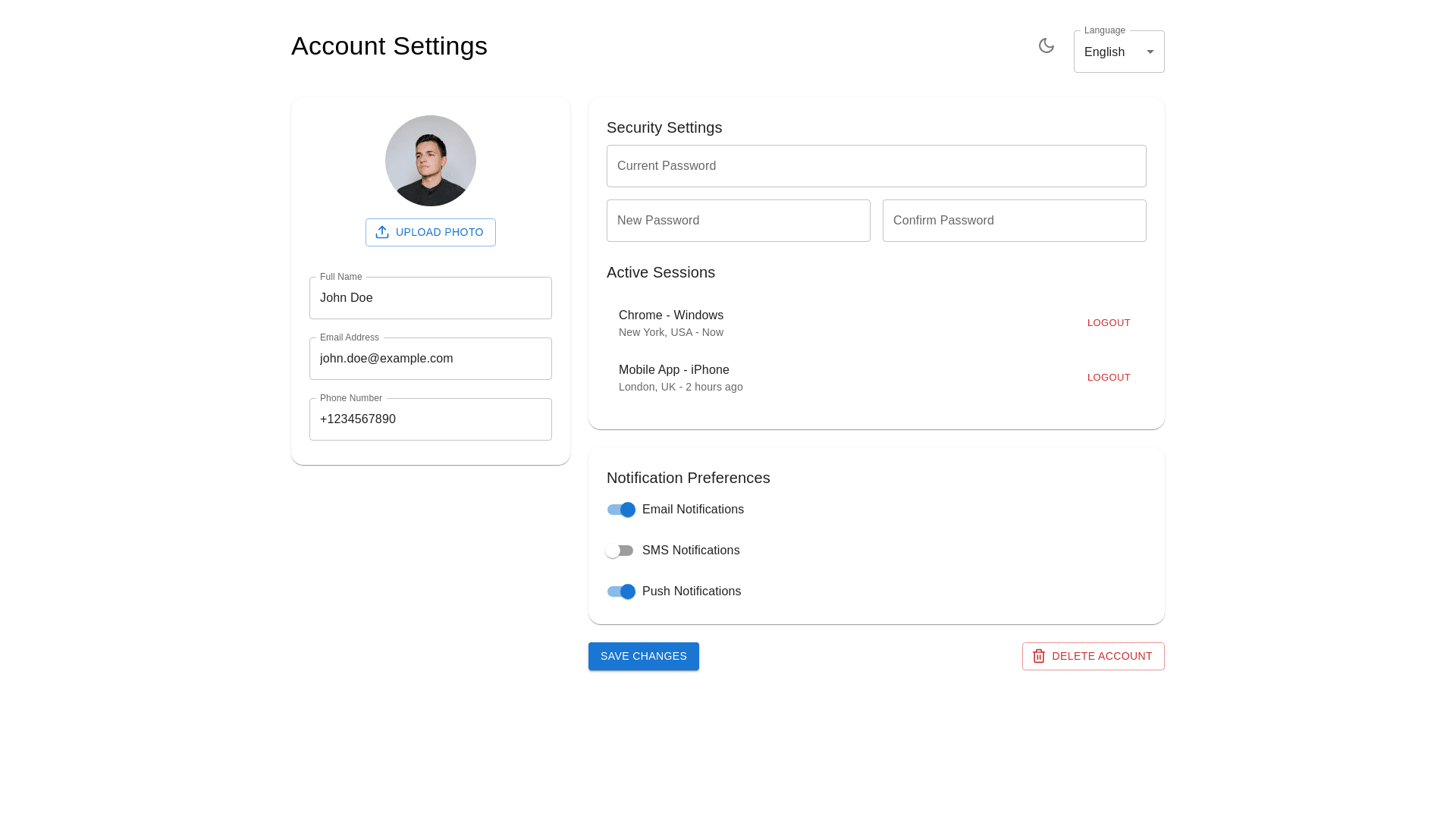The width and height of the screenshot is (1456, 819).
Task: Logout the Chrome - Windows session
Action: click(1108, 323)
